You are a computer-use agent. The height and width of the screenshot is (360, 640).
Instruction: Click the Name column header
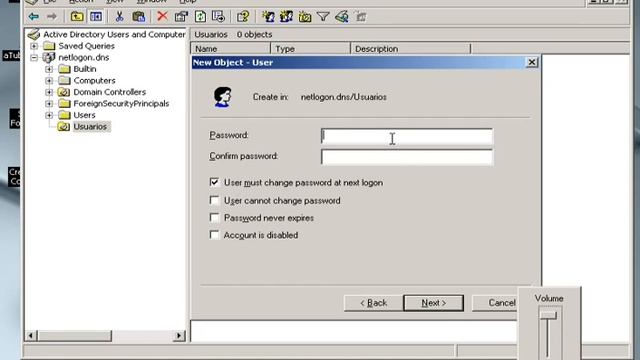[230, 49]
